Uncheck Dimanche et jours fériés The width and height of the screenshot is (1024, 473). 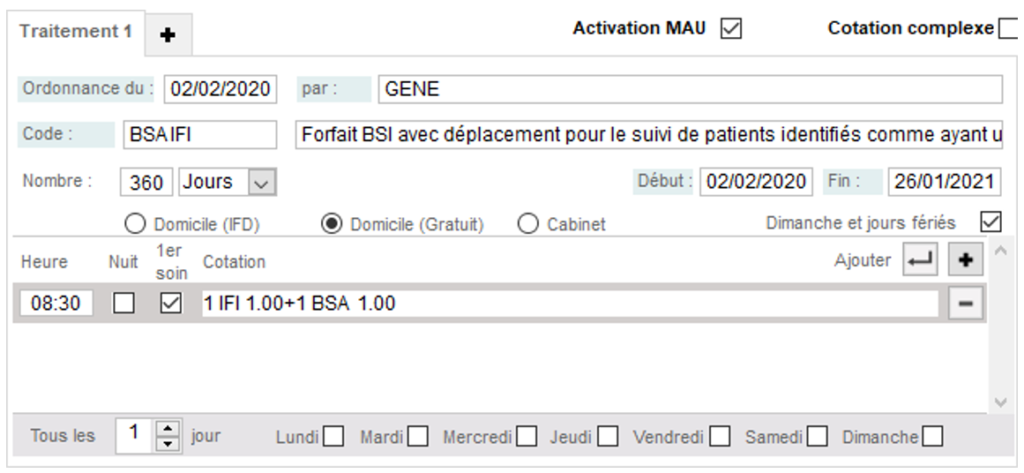[990, 222]
